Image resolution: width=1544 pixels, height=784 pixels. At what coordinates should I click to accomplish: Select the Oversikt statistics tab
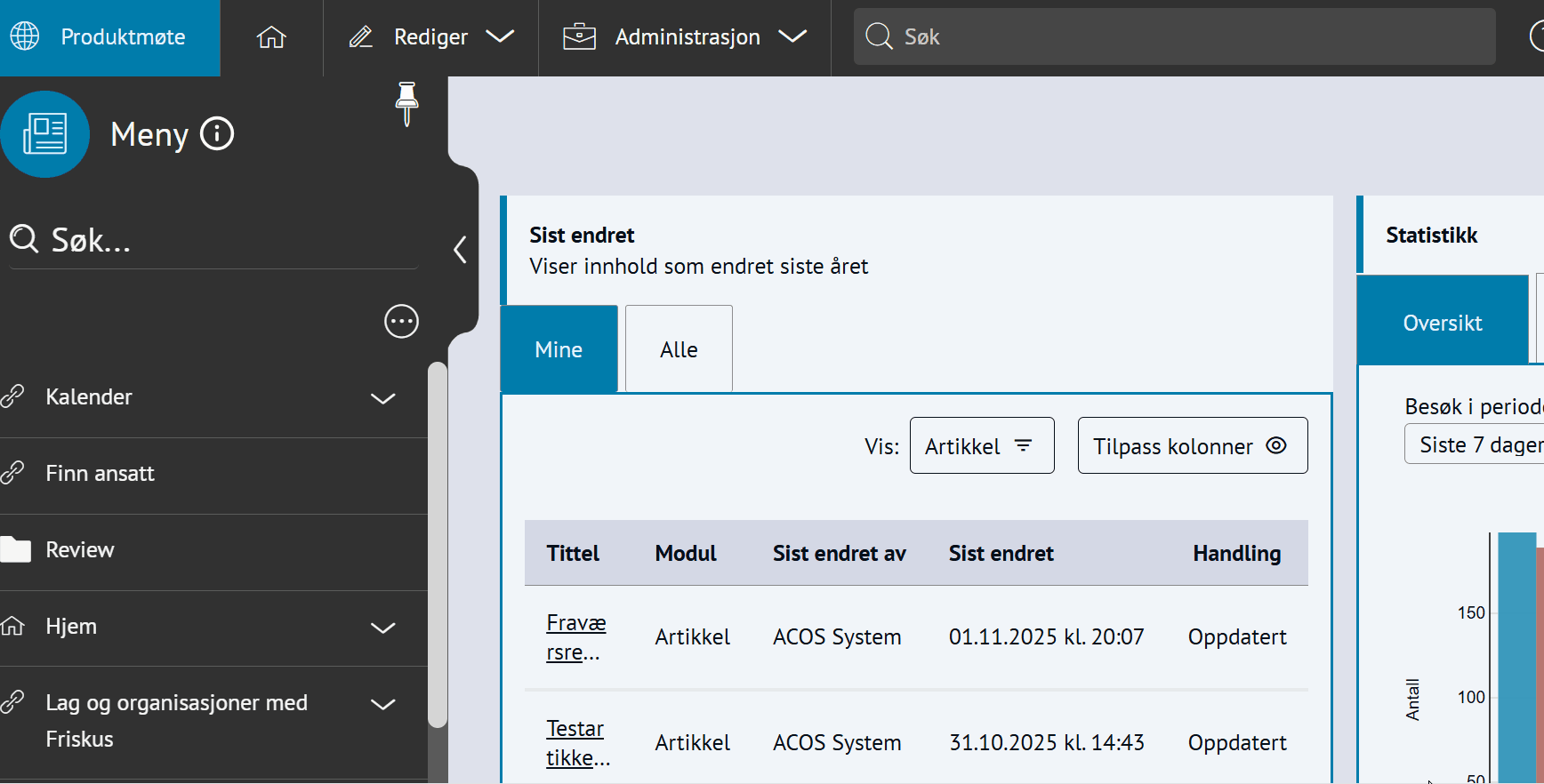(1442, 323)
